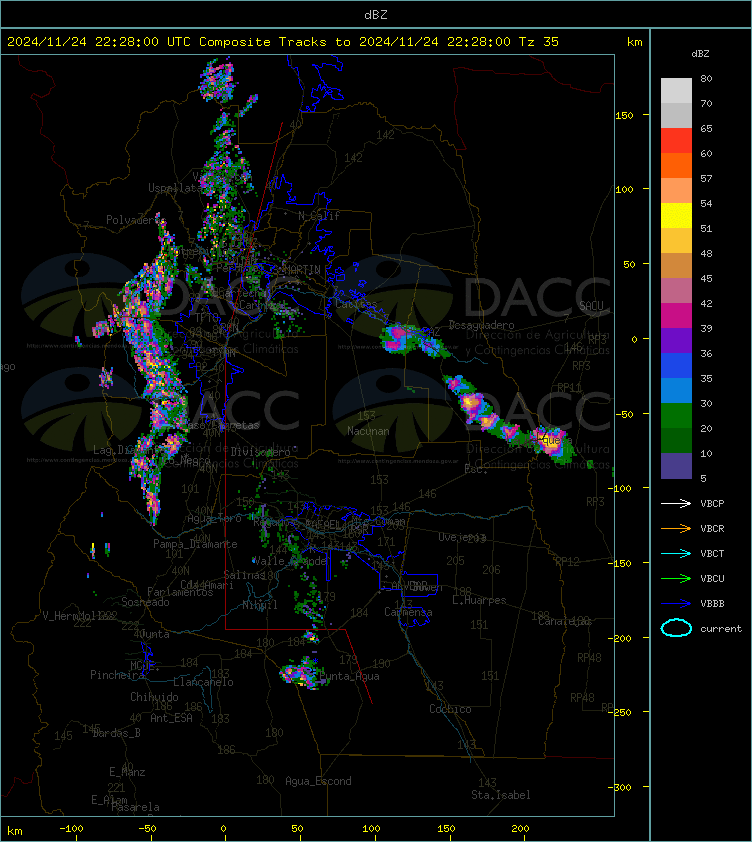Image resolution: width=752 pixels, height=842 pixels.
Task: Click the 'km' unit label beside the x-axis
Action: (15, 831)
